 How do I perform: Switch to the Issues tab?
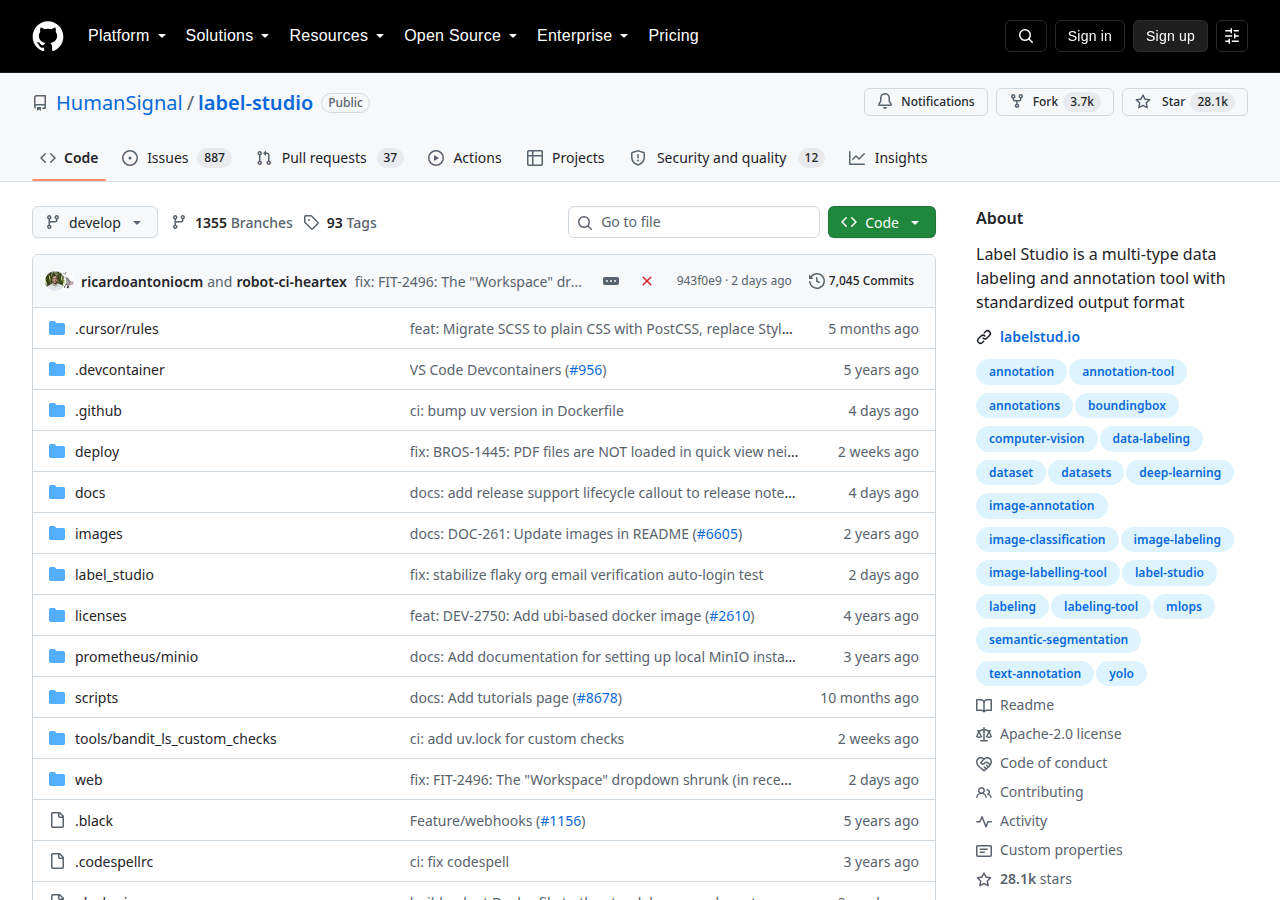(176, 158)
